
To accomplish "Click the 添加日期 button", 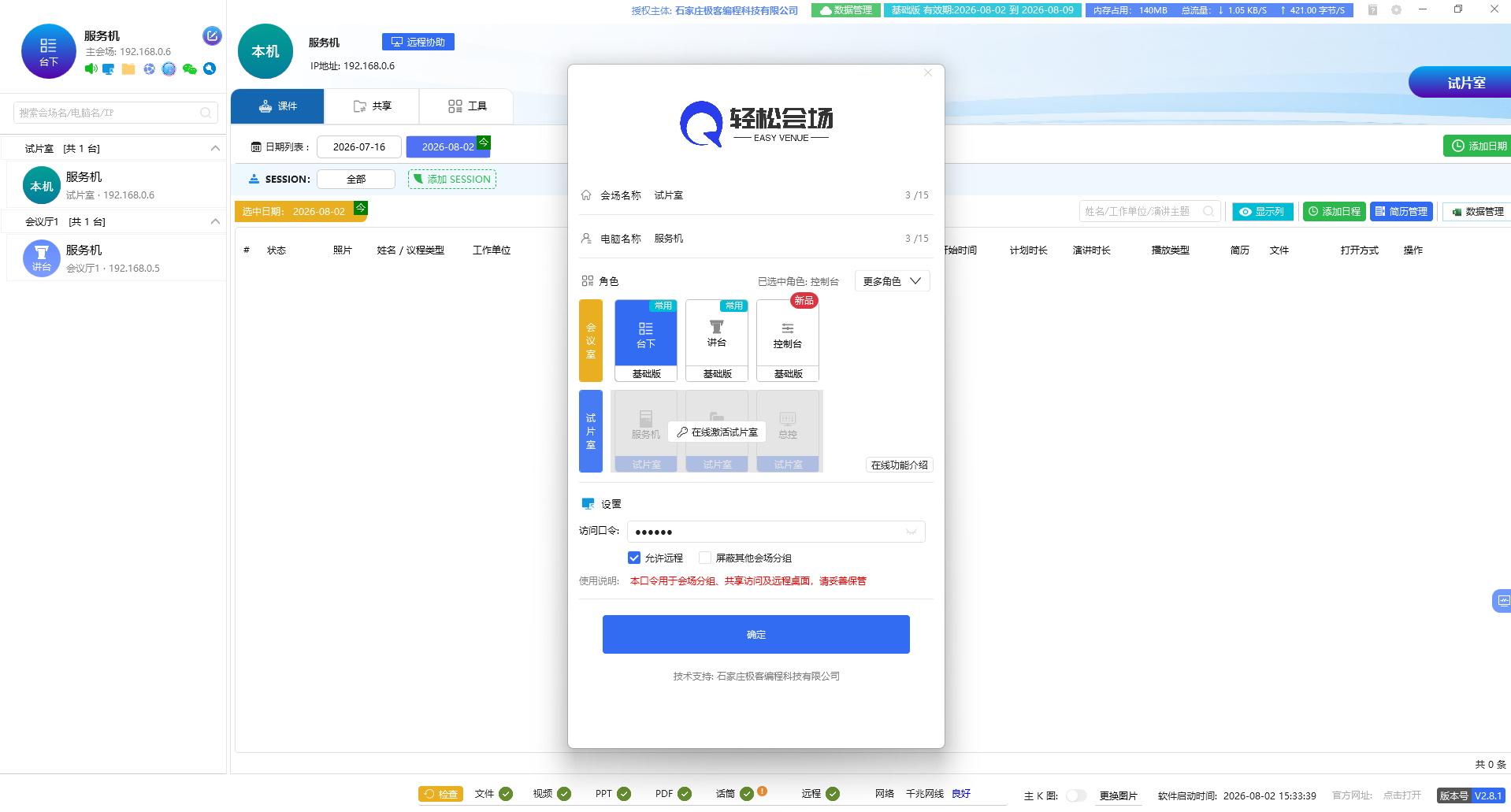I will tap(1478, 146).
